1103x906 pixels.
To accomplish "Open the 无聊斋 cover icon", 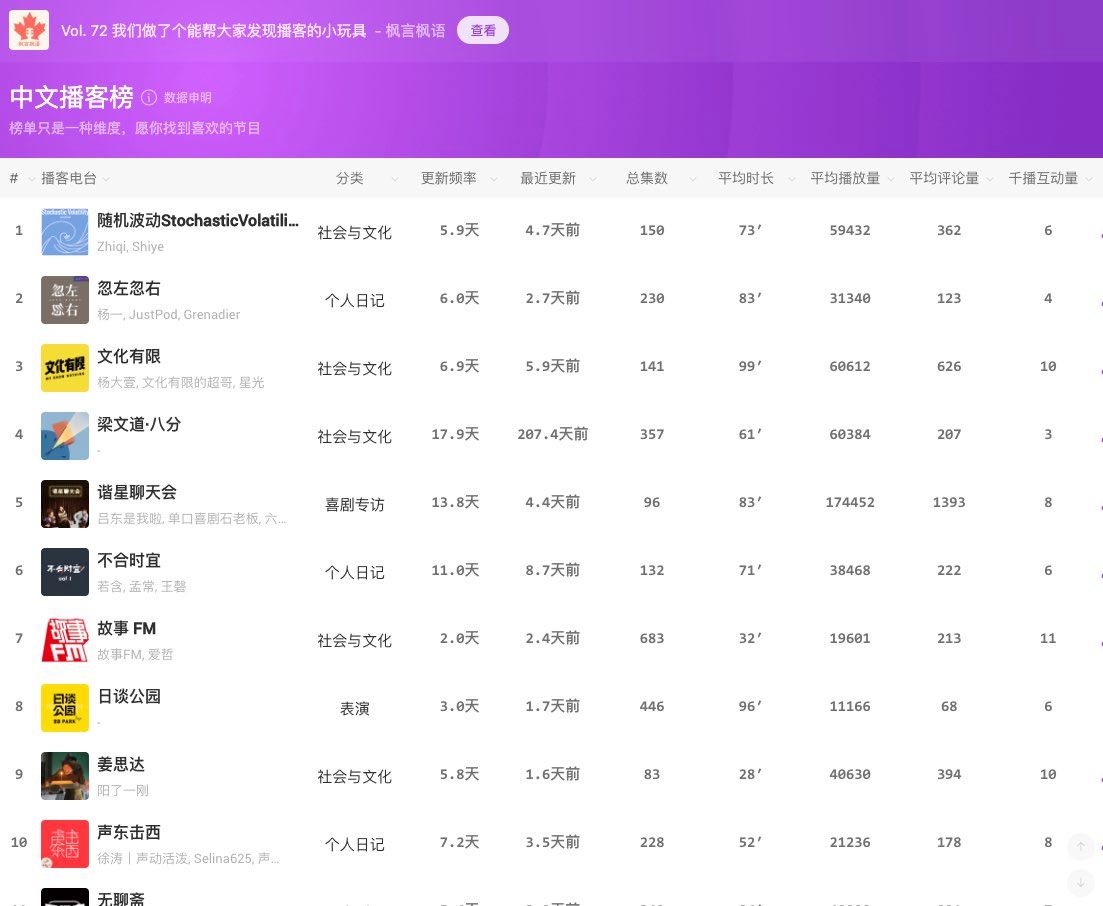I will (x=65, y=897).
